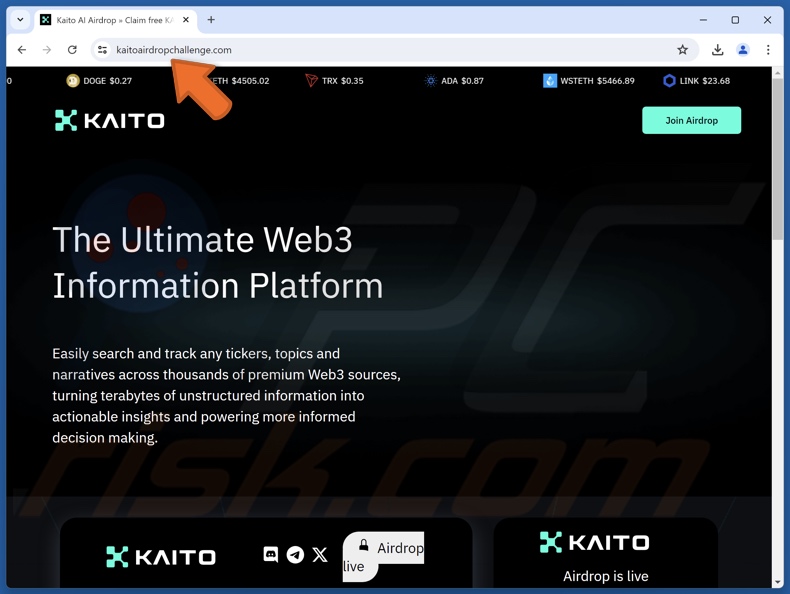Select the Kaito AI Airdrop browser tab
This screenshot has height=594, width=790.
[x=115, y=20]
